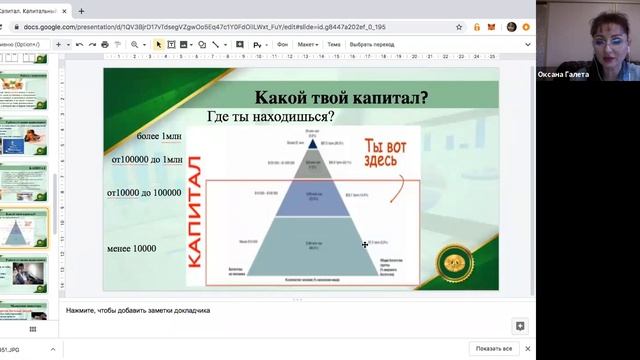Open a new browser tab
Image resolution: width=640 pixels, height=360 pixels.
[x=81, y=11]
